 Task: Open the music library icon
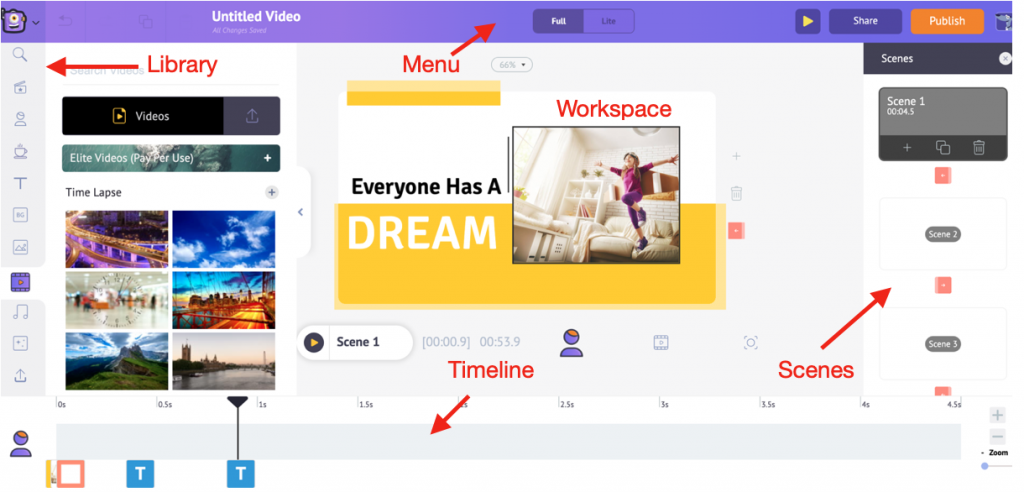point(20,312)
